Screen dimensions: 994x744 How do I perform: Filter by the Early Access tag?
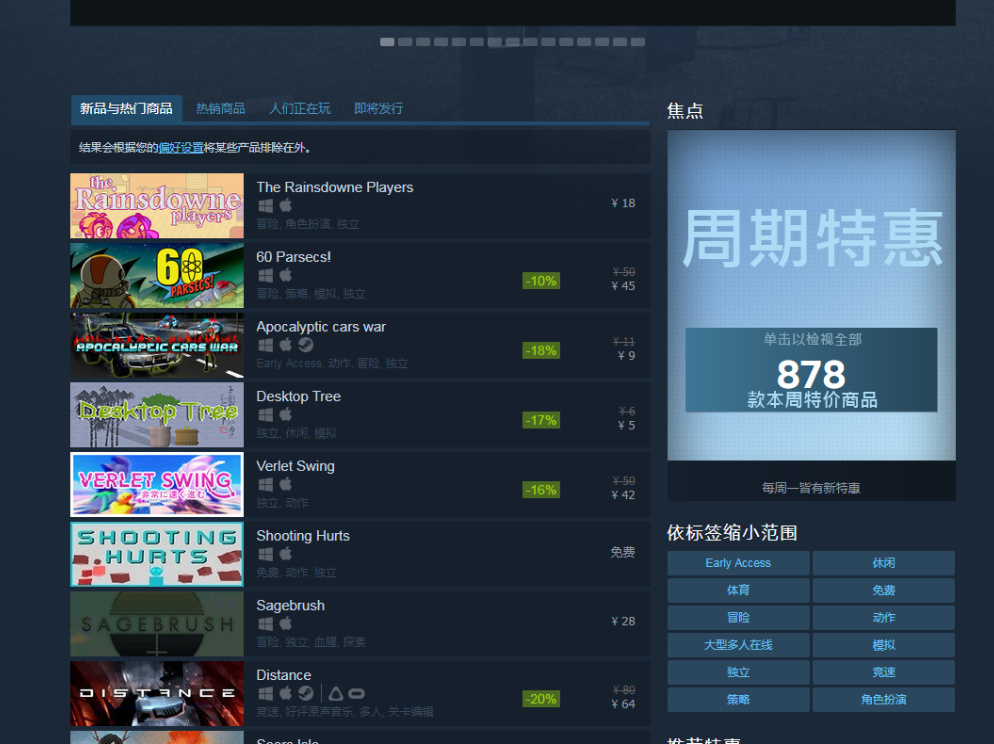coord(738,563)
